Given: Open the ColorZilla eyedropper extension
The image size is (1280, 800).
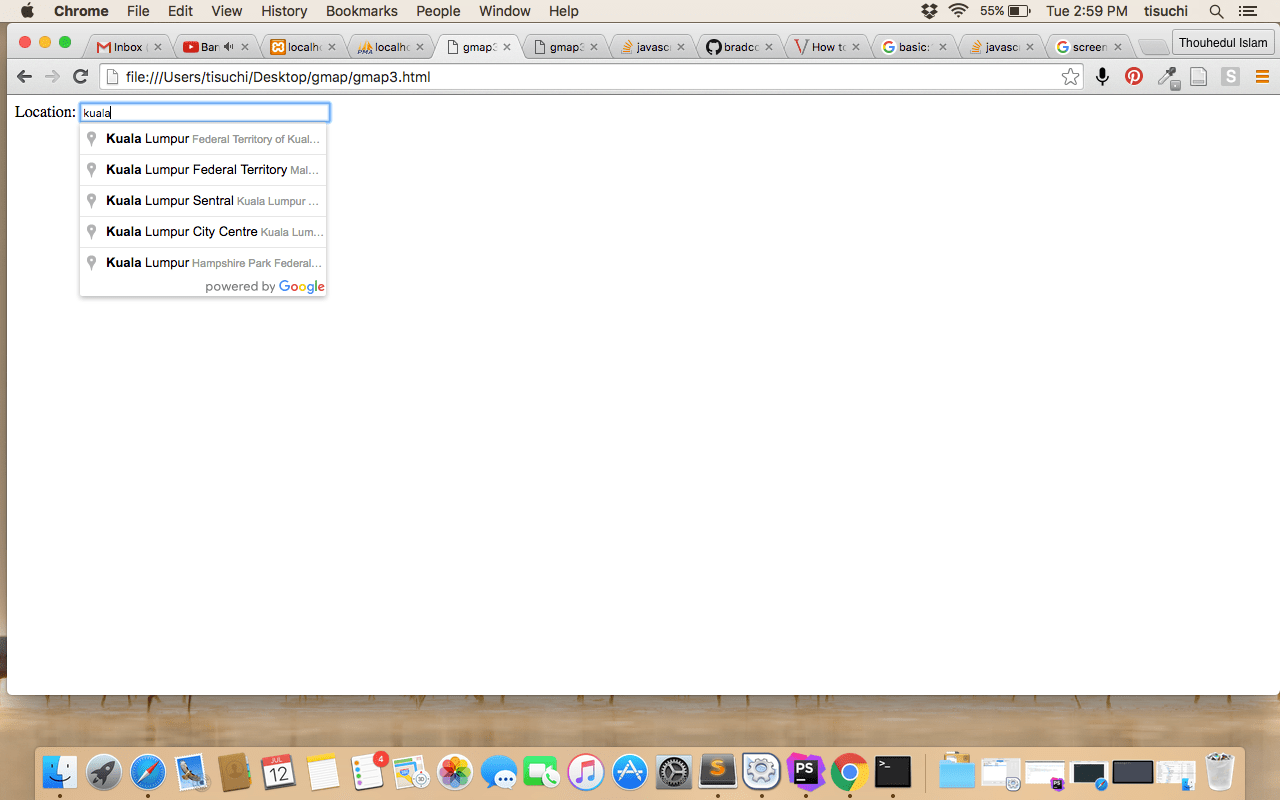Looking at the screenshot, I should pos(1167,76).
